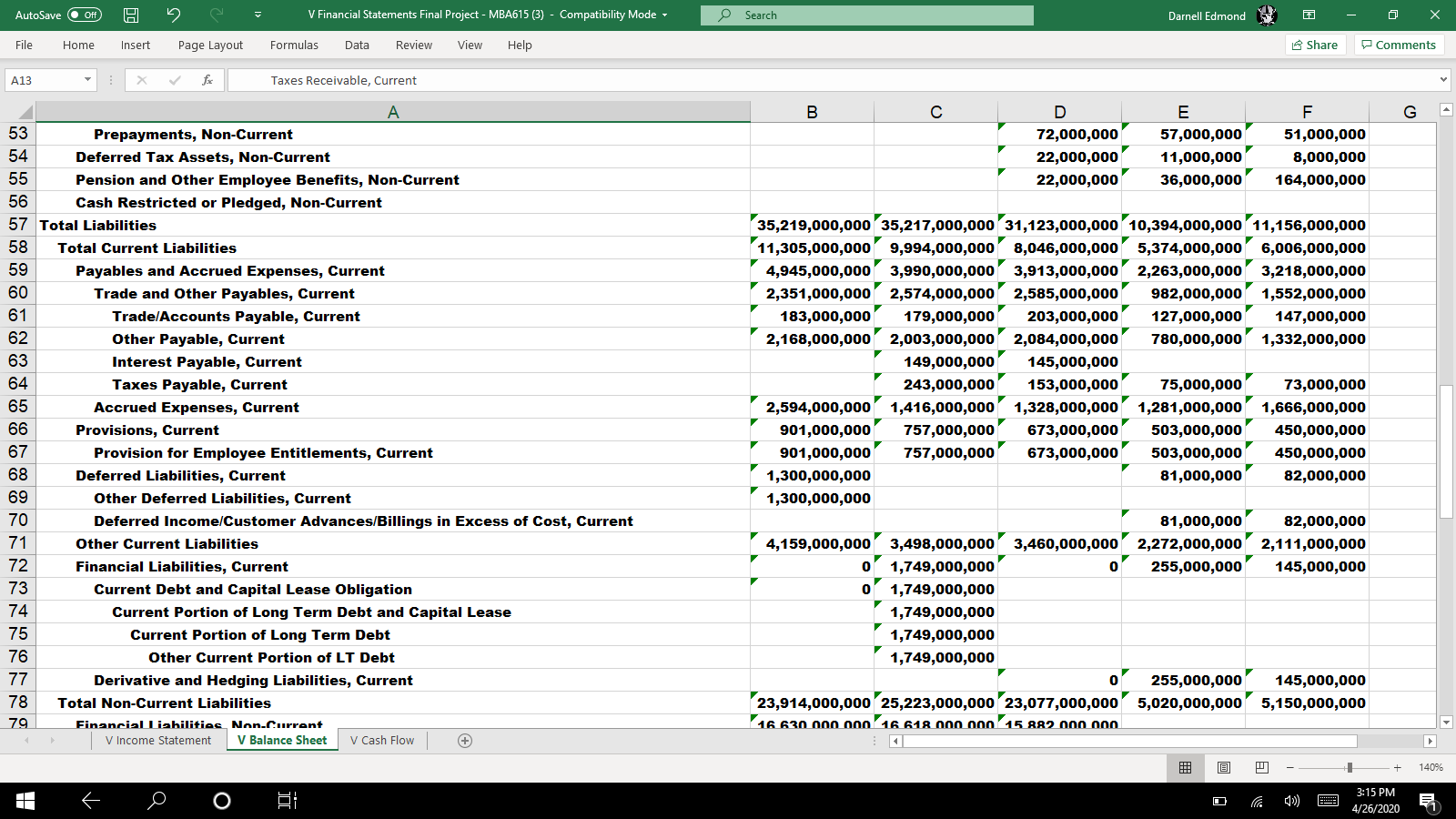
Task: Open the File menu
Action: [x=24, y=45]
